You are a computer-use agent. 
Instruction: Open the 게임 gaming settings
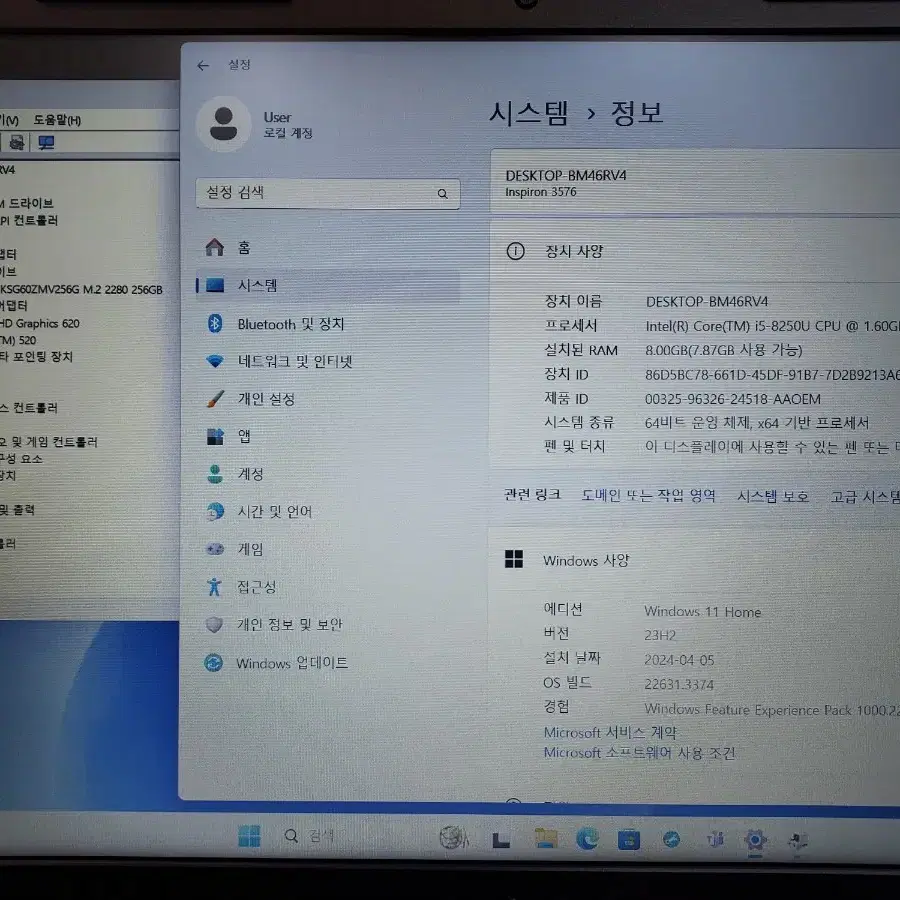(328, 549)
